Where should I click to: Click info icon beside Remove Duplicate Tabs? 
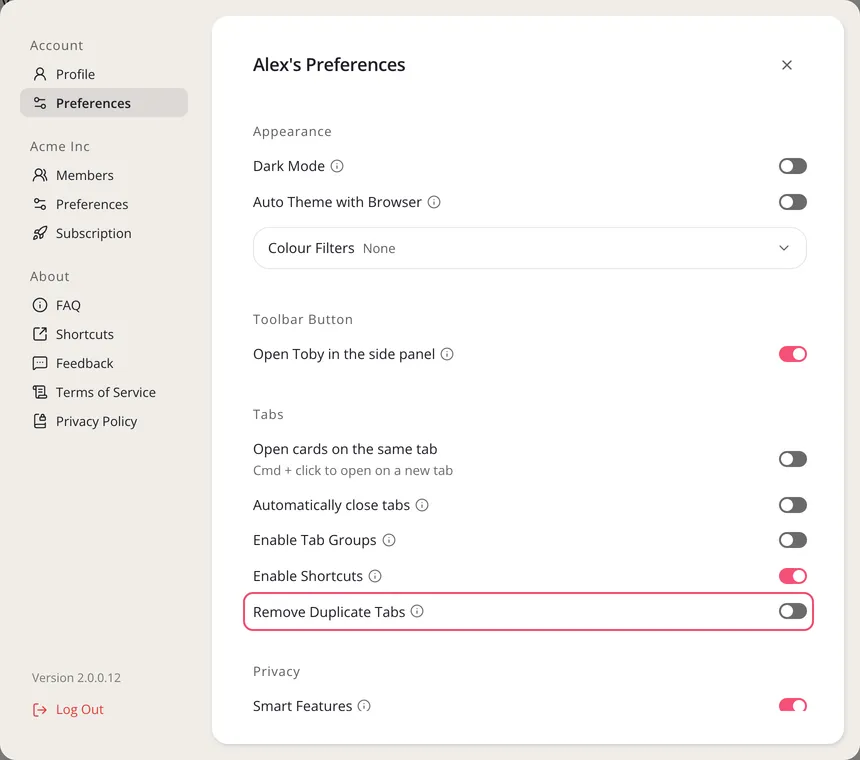pos(417,611)
